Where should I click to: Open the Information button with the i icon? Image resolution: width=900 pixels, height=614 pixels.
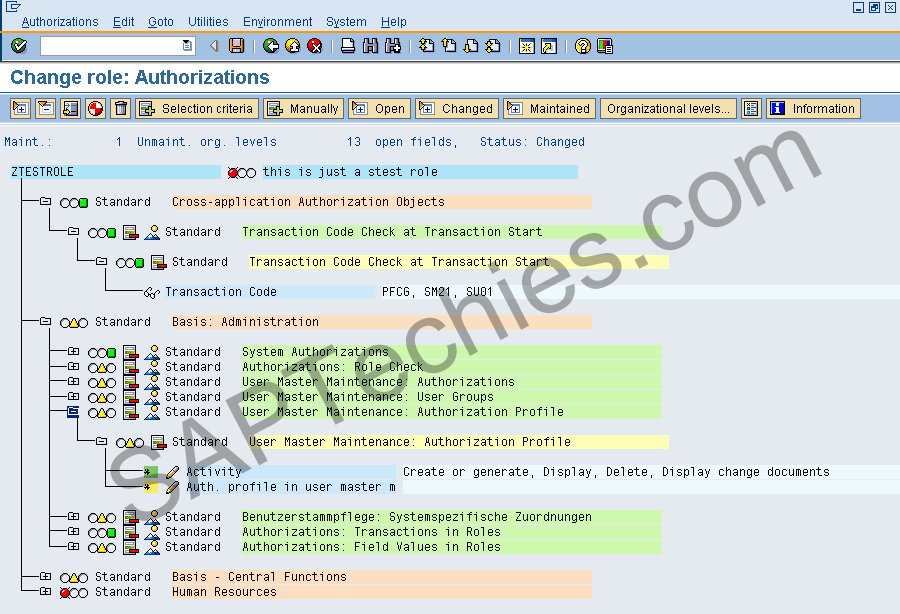point(812,108)
